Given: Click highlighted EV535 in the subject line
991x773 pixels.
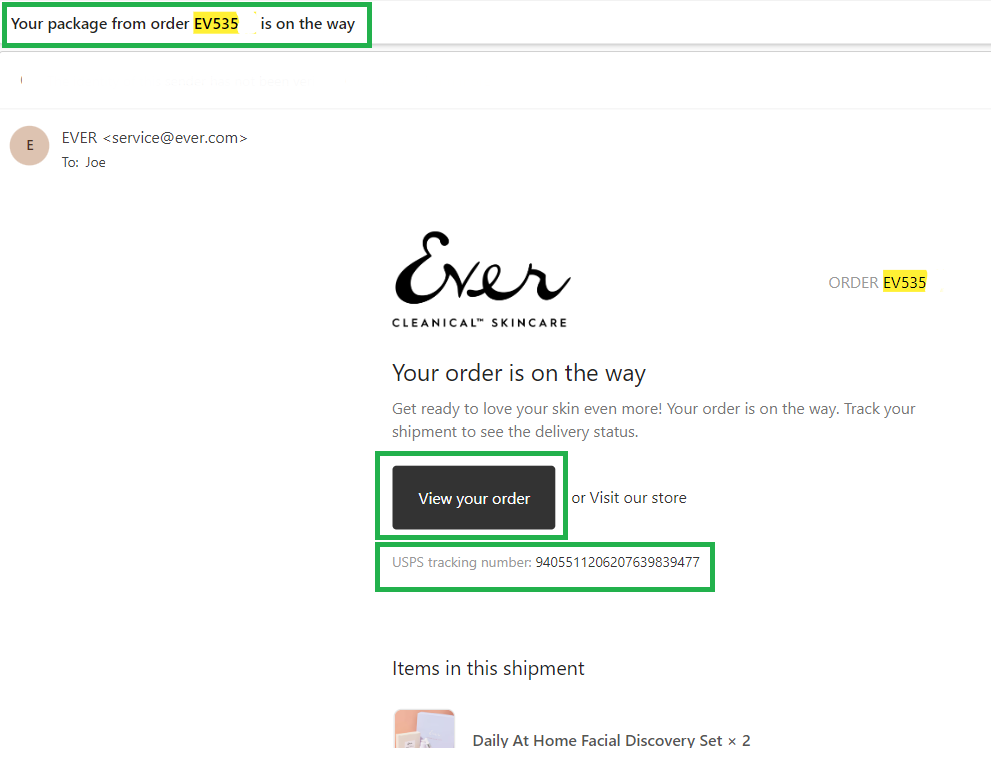Looking at the screenshot, I should (216, 24).
